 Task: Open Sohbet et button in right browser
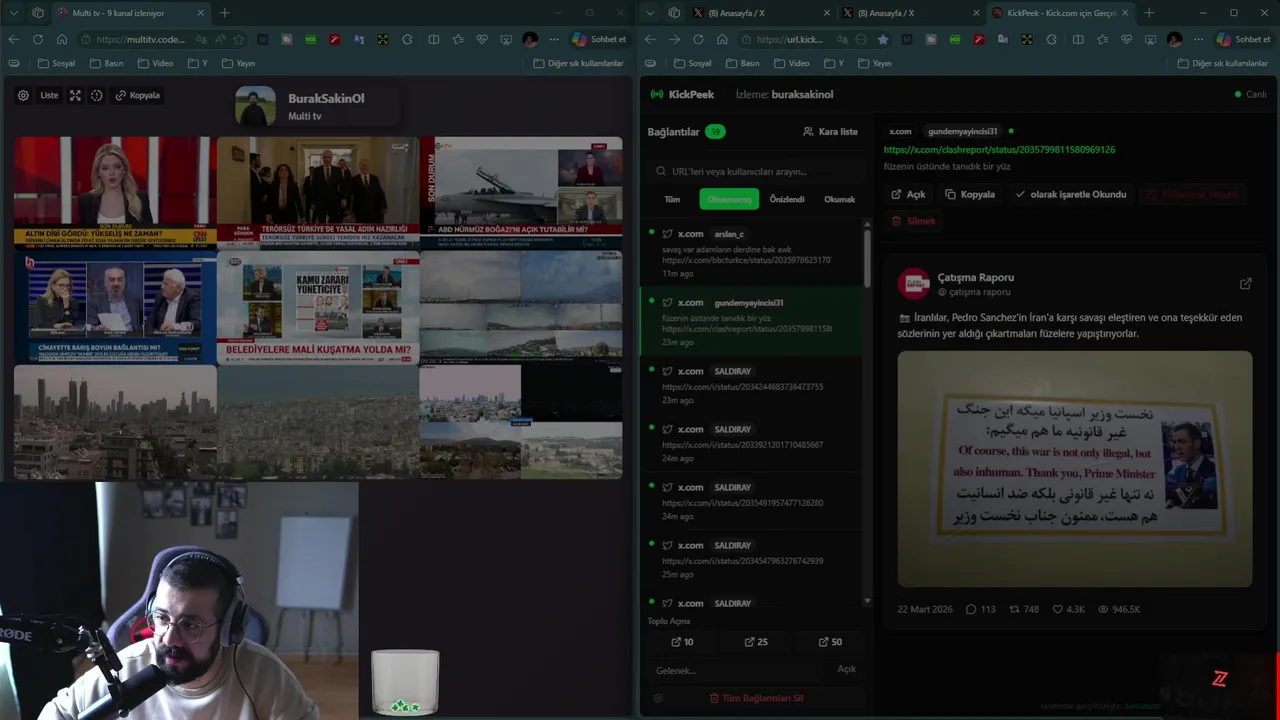(x=1243, y=39)
